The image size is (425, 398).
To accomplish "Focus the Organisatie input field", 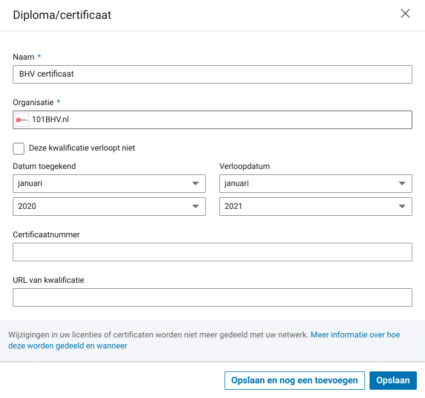I will pyautogui.click(x=212, y=120).
